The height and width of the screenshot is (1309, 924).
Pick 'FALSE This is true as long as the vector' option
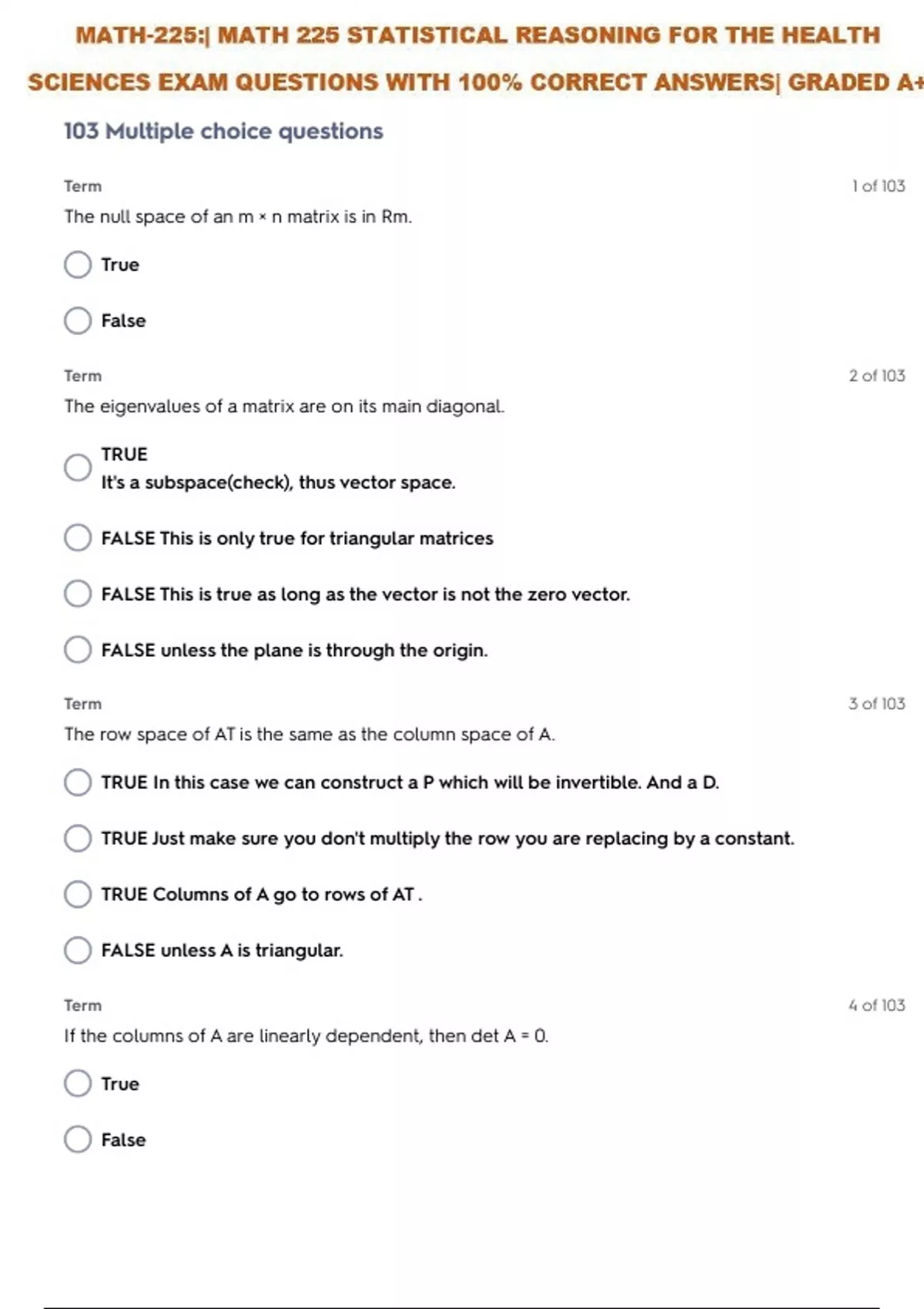pyautogui.click(x=78, y=594)
